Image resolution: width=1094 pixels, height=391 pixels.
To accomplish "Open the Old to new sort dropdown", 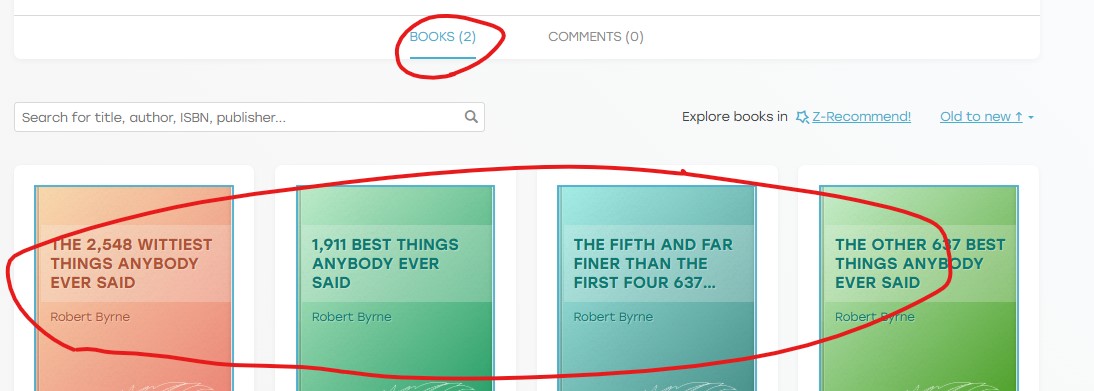I will 987,117.
